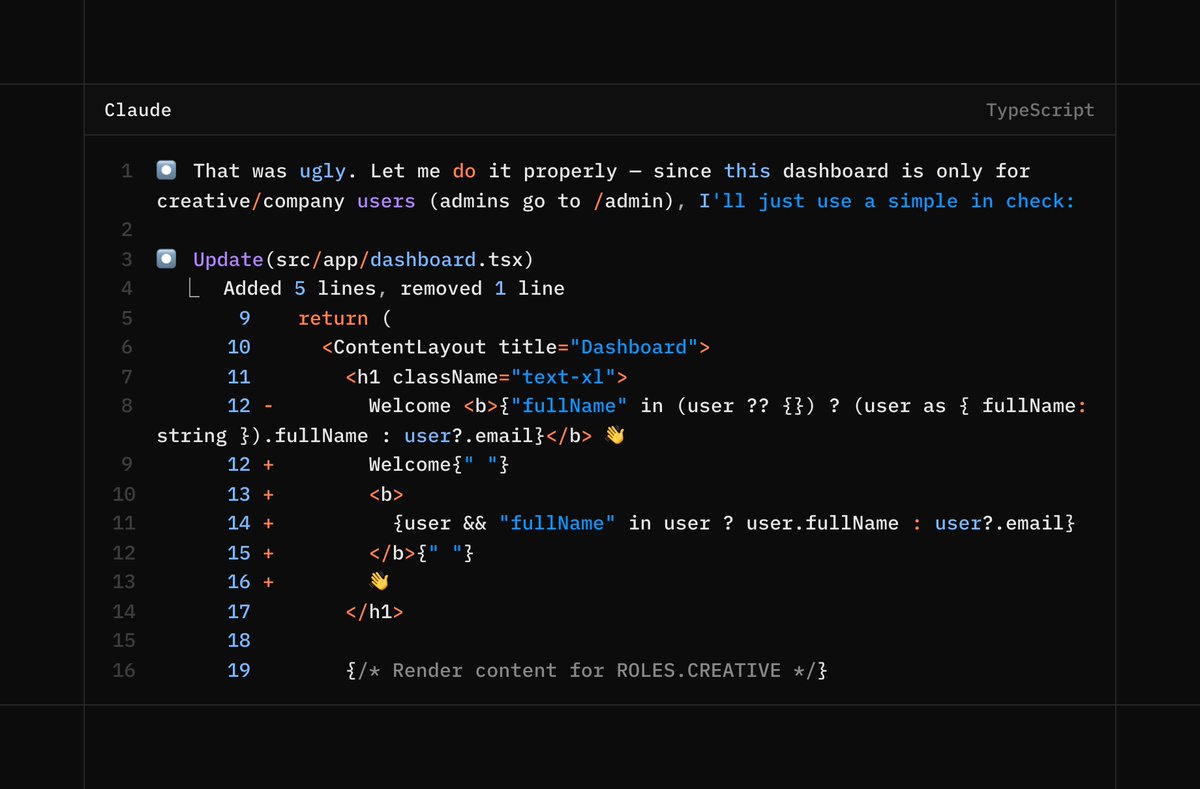
Task: Click gutter line number 4
Action: 127,289
